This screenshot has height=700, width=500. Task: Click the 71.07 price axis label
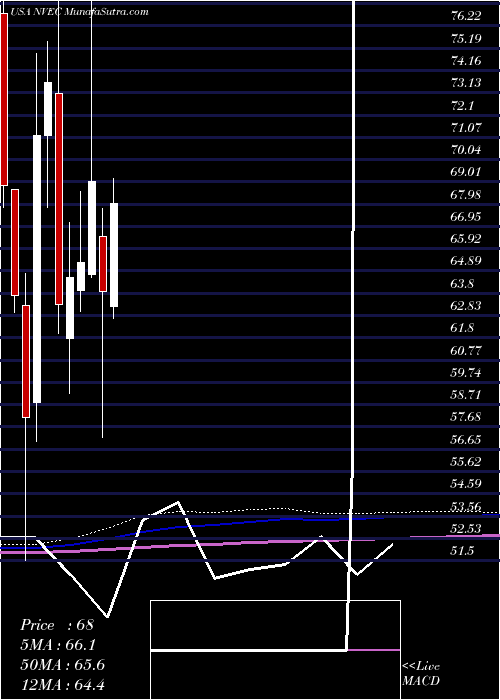tap(466, 128)
